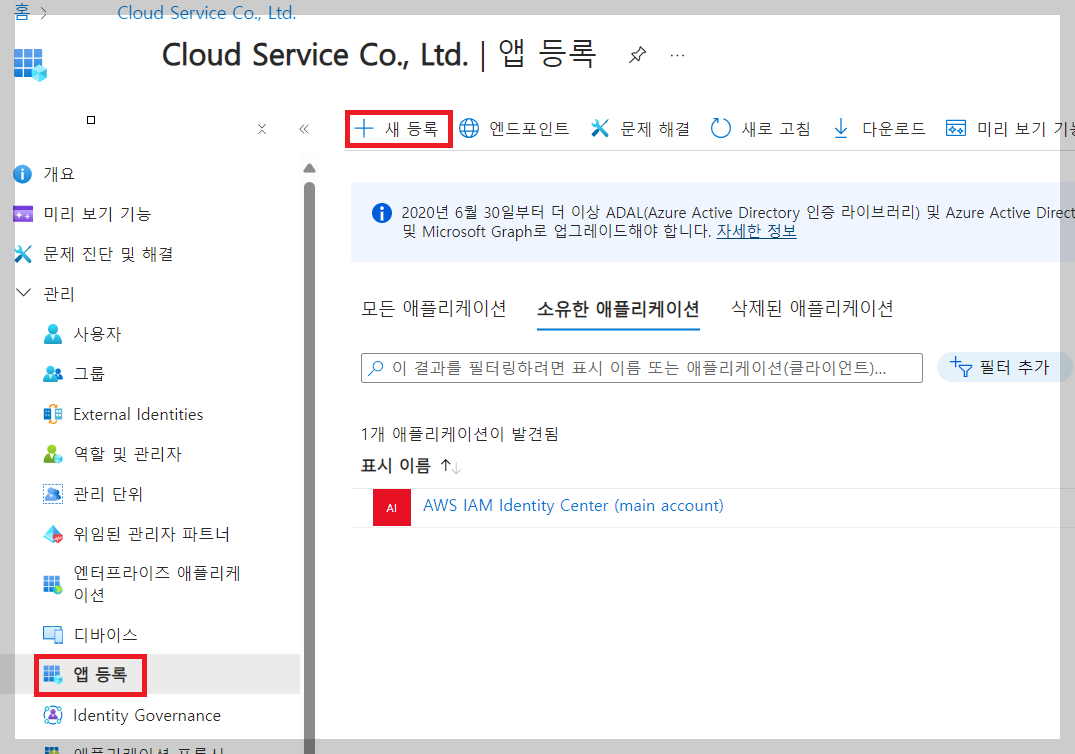Open 엔터프라이즈 애플리케이션 in the sidebar

pyautogui.click(x=157, y=583)
